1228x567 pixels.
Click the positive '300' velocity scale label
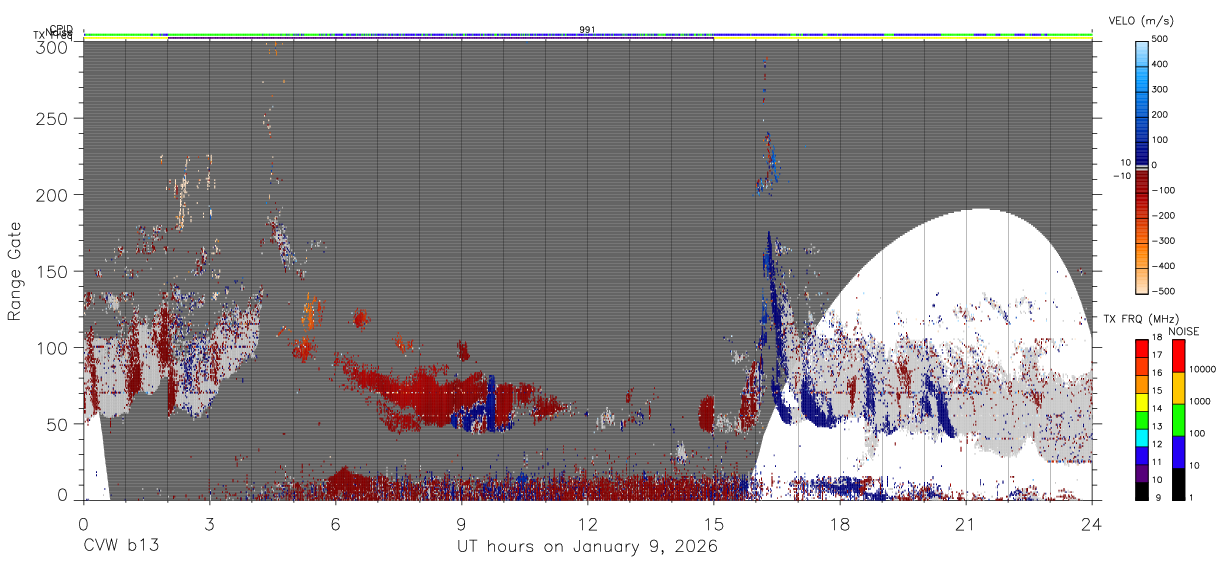(x=1162, y=89)
